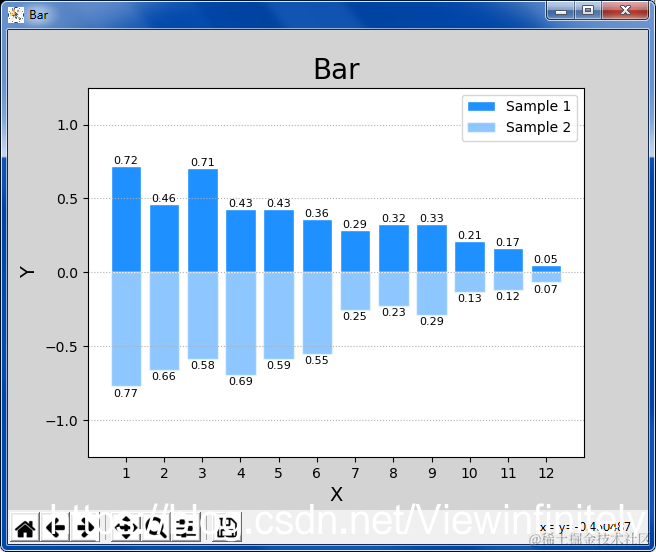This screenshot has width=656, height=552.
Task: Click the value label 0.36
Action: pyautogui.click(x=317, y=213)
